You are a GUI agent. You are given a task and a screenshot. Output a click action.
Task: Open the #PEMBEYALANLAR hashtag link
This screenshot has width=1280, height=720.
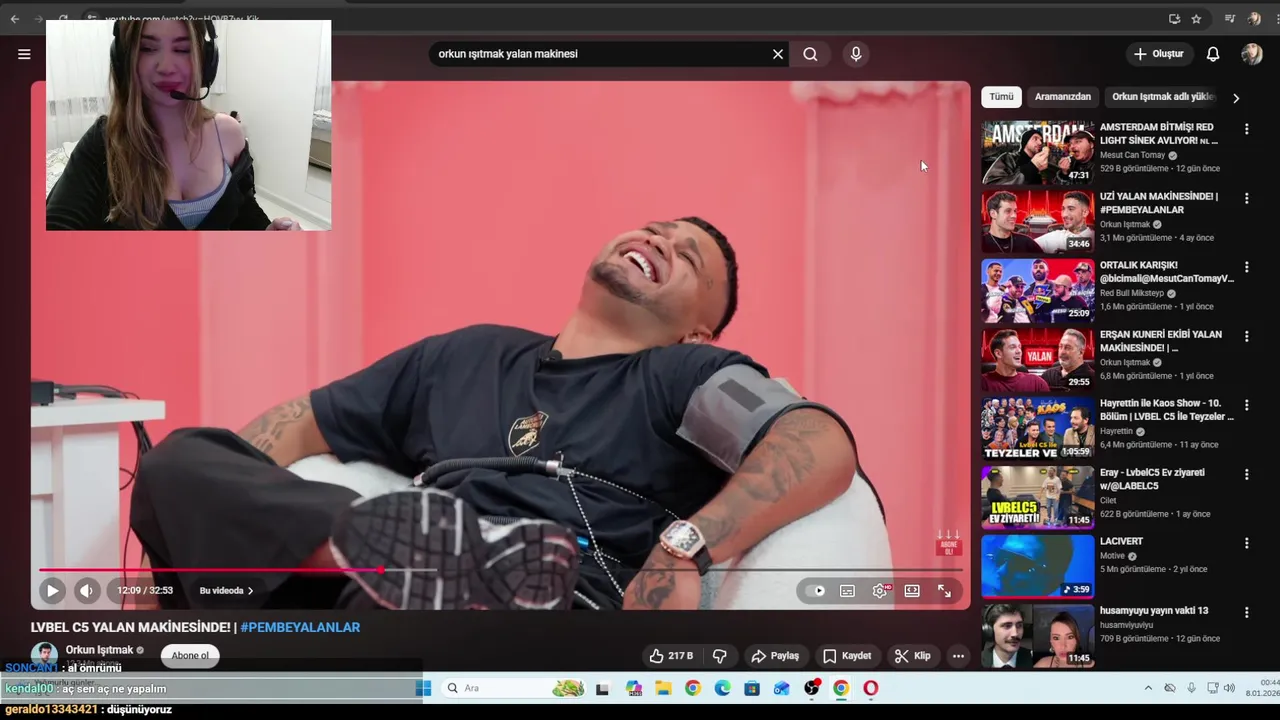pyautogui.click(x=300, y=627)
